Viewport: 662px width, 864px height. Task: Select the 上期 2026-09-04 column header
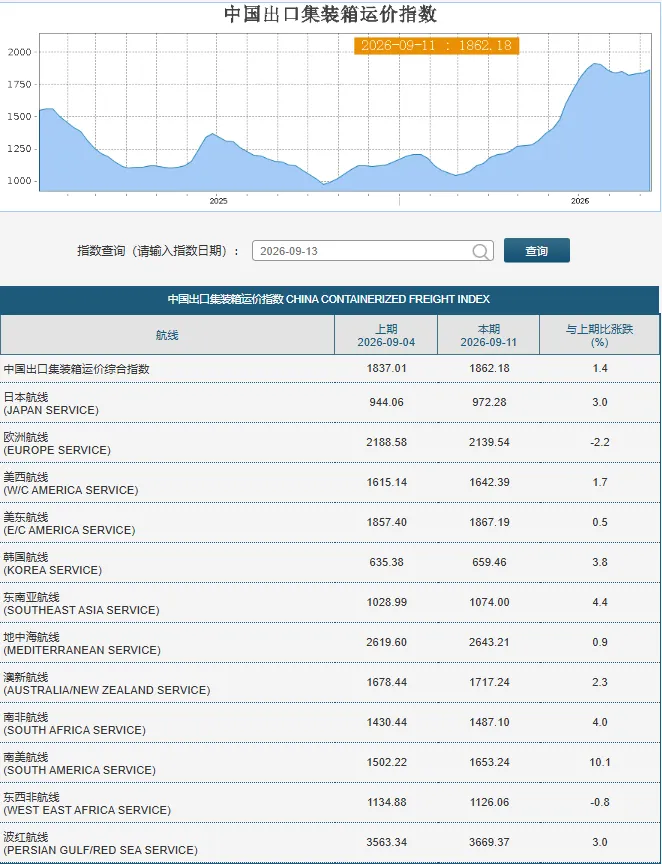386,335
